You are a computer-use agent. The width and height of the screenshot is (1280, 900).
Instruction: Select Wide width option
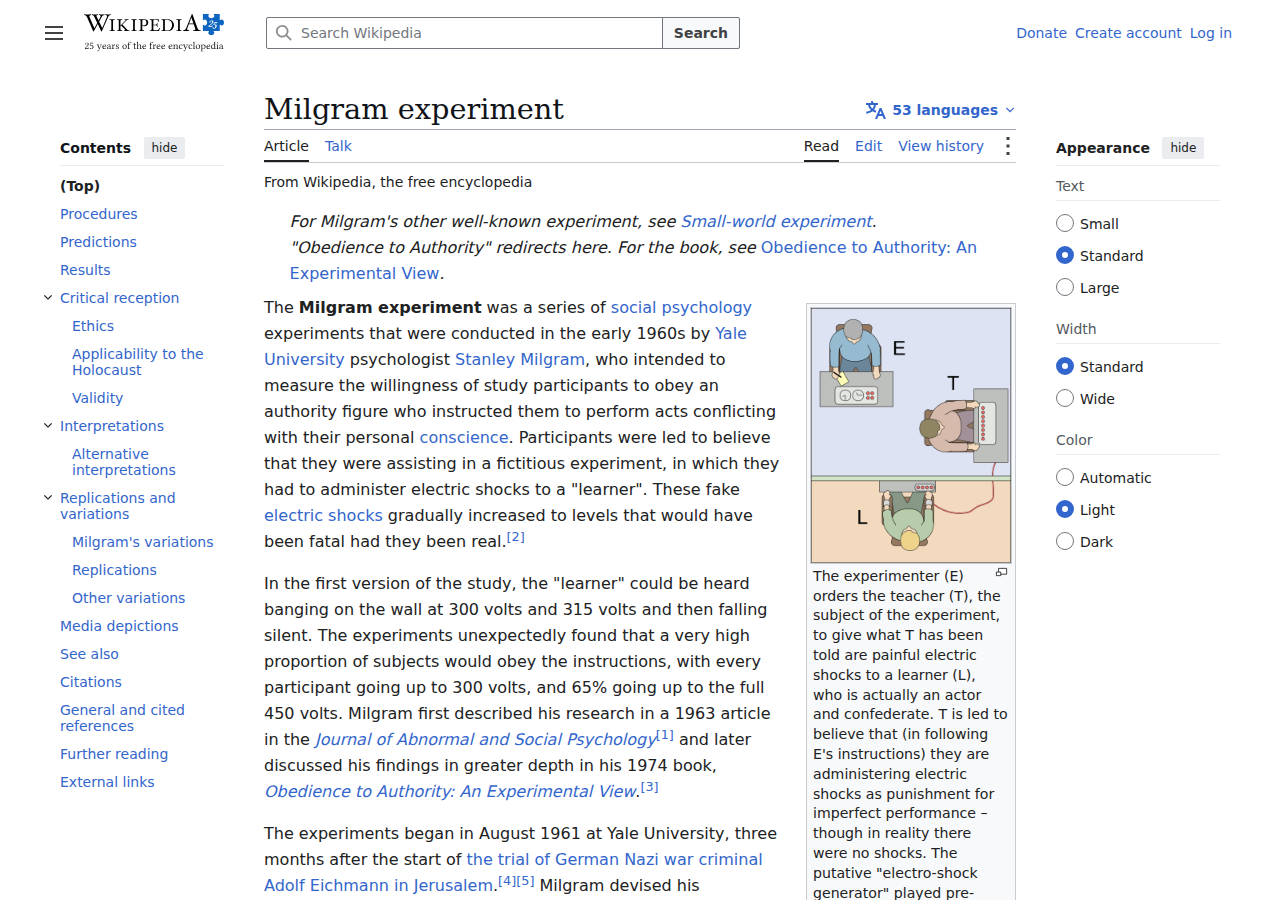pos(1065,399)
